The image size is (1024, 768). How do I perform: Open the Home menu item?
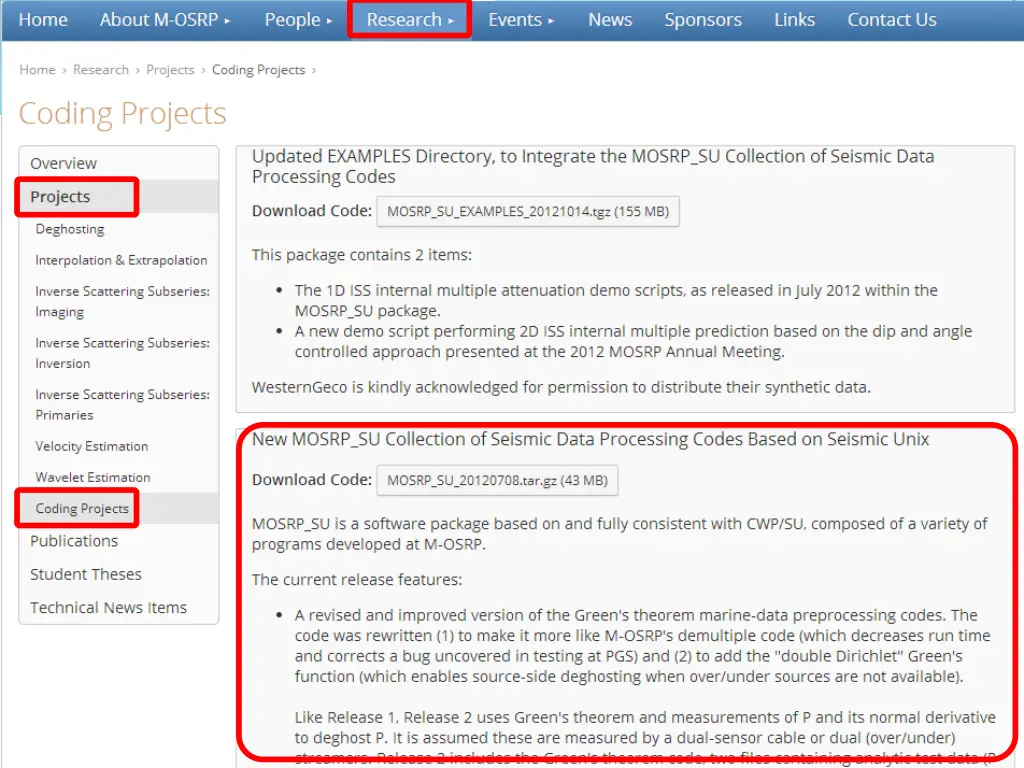(x=43, y=20)
